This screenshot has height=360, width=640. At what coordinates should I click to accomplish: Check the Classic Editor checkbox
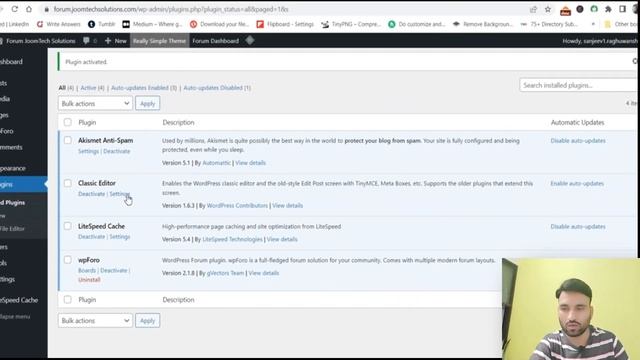pos(68,183)
